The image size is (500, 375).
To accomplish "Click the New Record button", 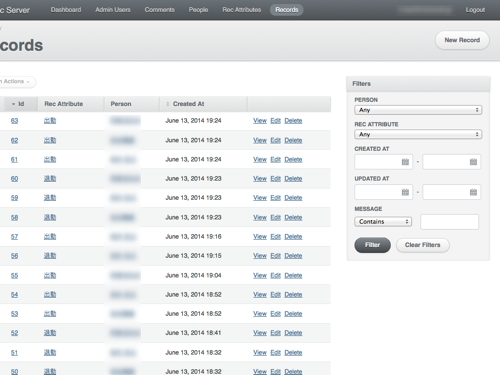I will click(462, 40).
